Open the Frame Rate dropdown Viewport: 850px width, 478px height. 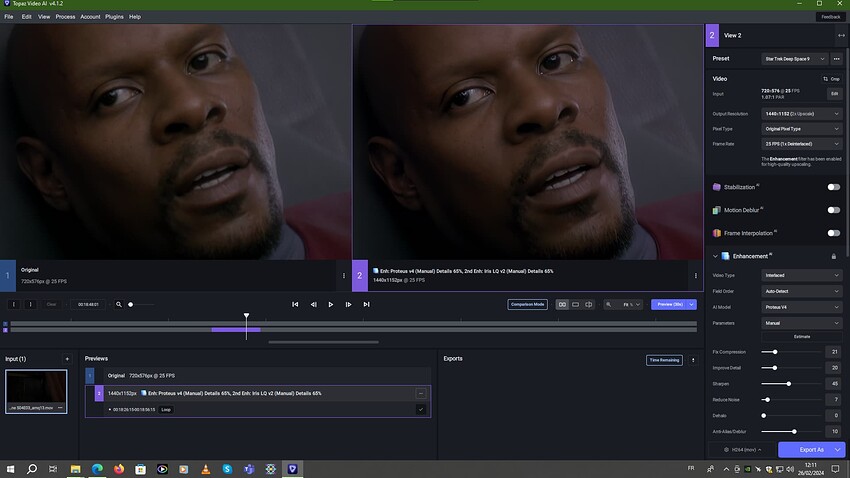[x=802, y=144]
